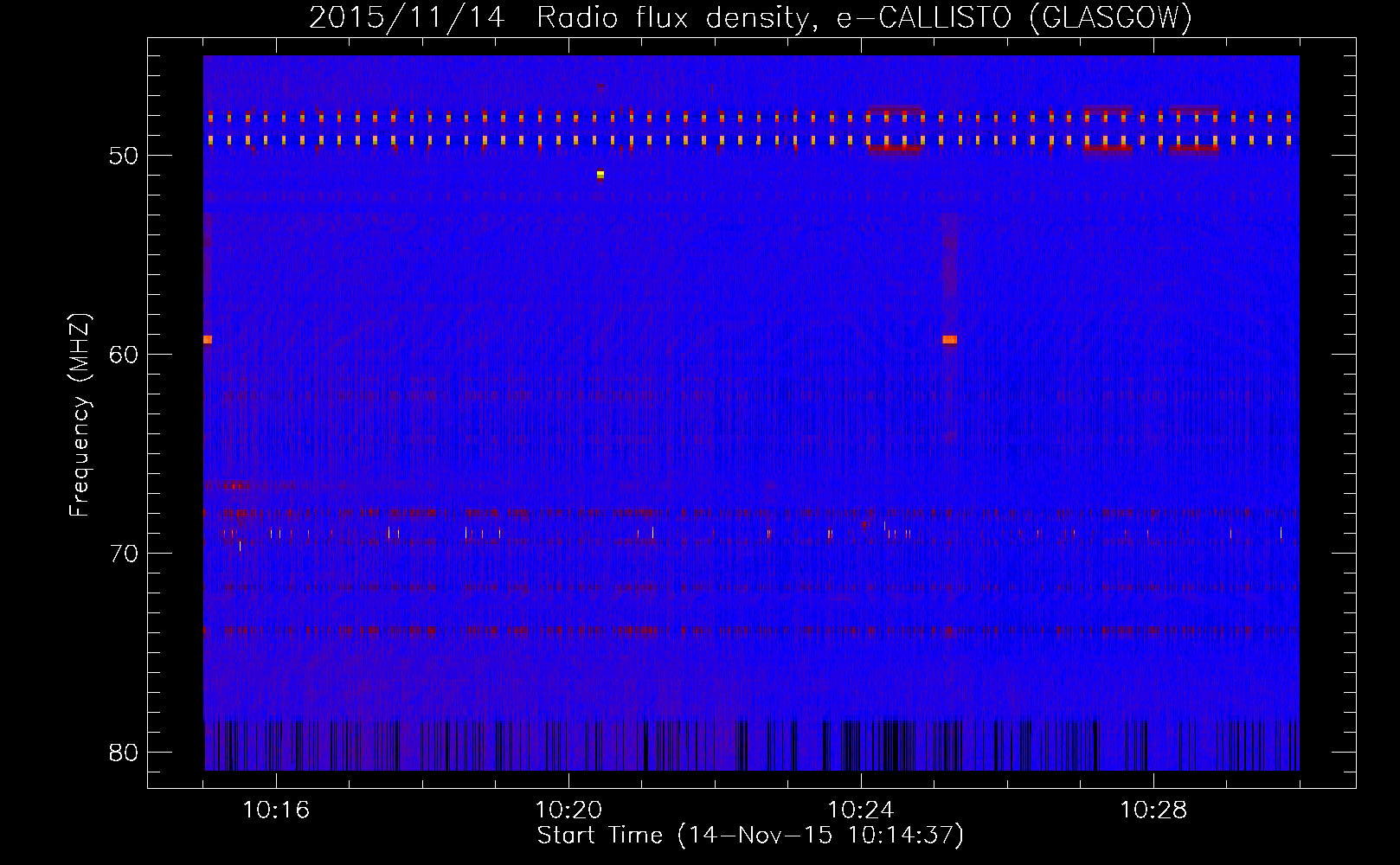
Task: Click the '50' frequency tick label
Action: click(x=124, y=156)
